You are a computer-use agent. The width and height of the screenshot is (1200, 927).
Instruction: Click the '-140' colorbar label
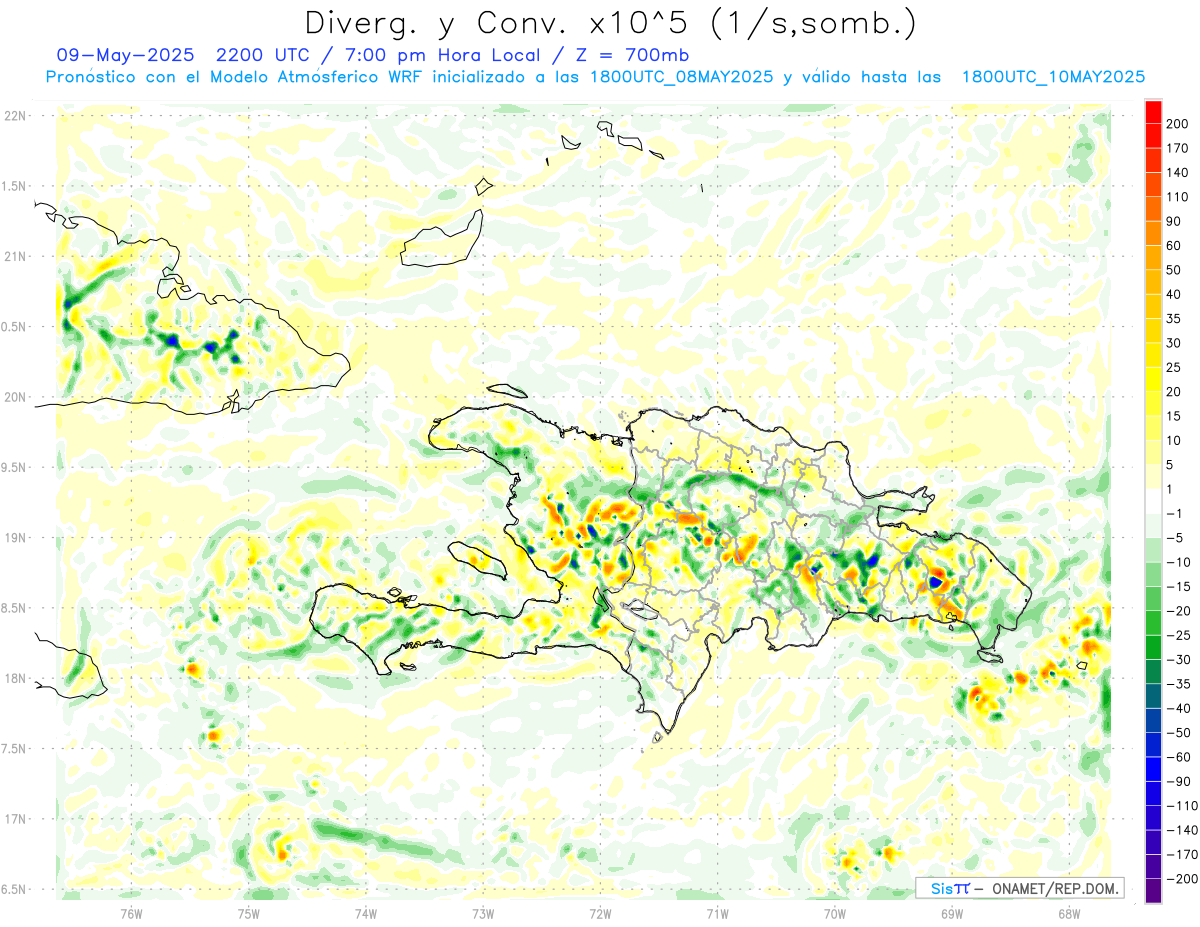tap(1180, 830)
